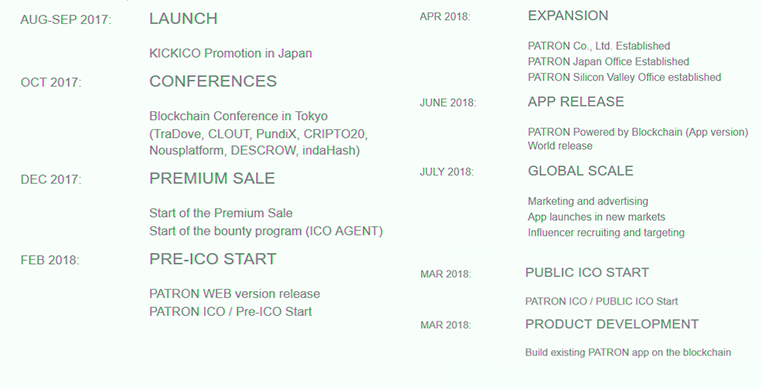
Task: Click the OCT 2017 date label
Action: point(51,82)
